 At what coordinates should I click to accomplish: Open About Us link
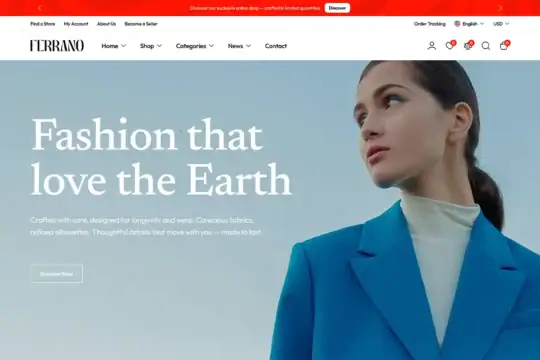tap(106, 24)
